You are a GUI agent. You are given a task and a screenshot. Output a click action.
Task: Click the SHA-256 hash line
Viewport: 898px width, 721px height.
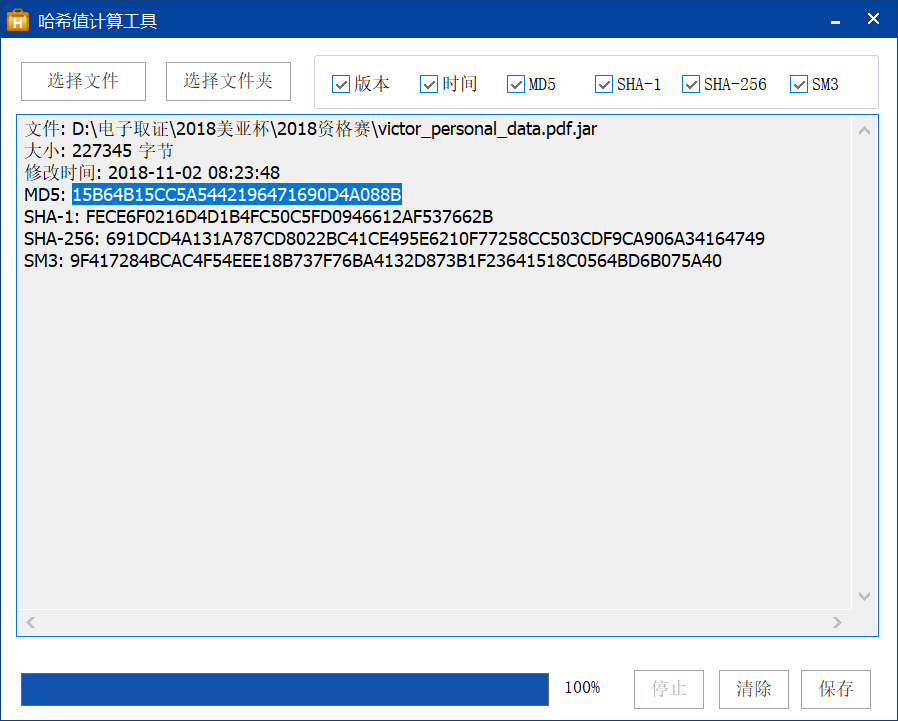394,239
